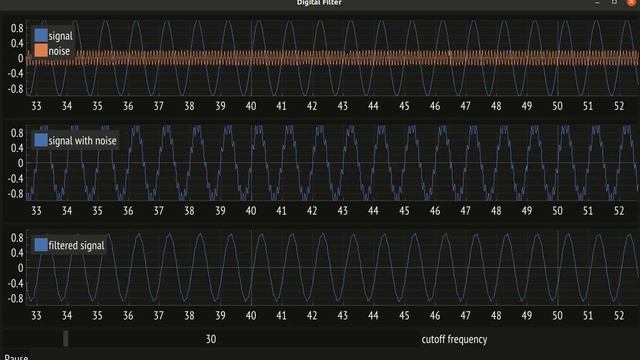Click the 'noise' legend label

click(59, 51)
